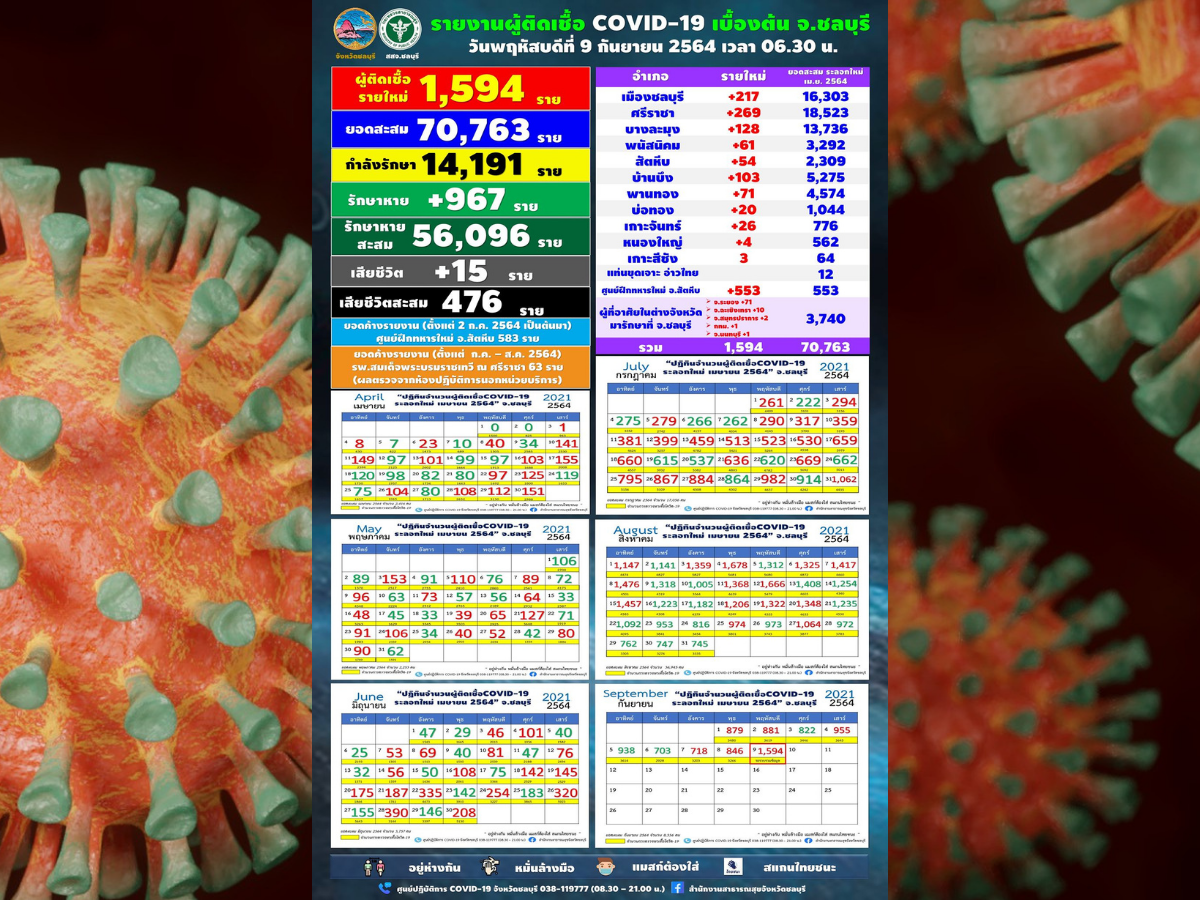The image size is (1200, 900).
Task: Click the อำเภอ column header
Action: (x=650, y=76)
